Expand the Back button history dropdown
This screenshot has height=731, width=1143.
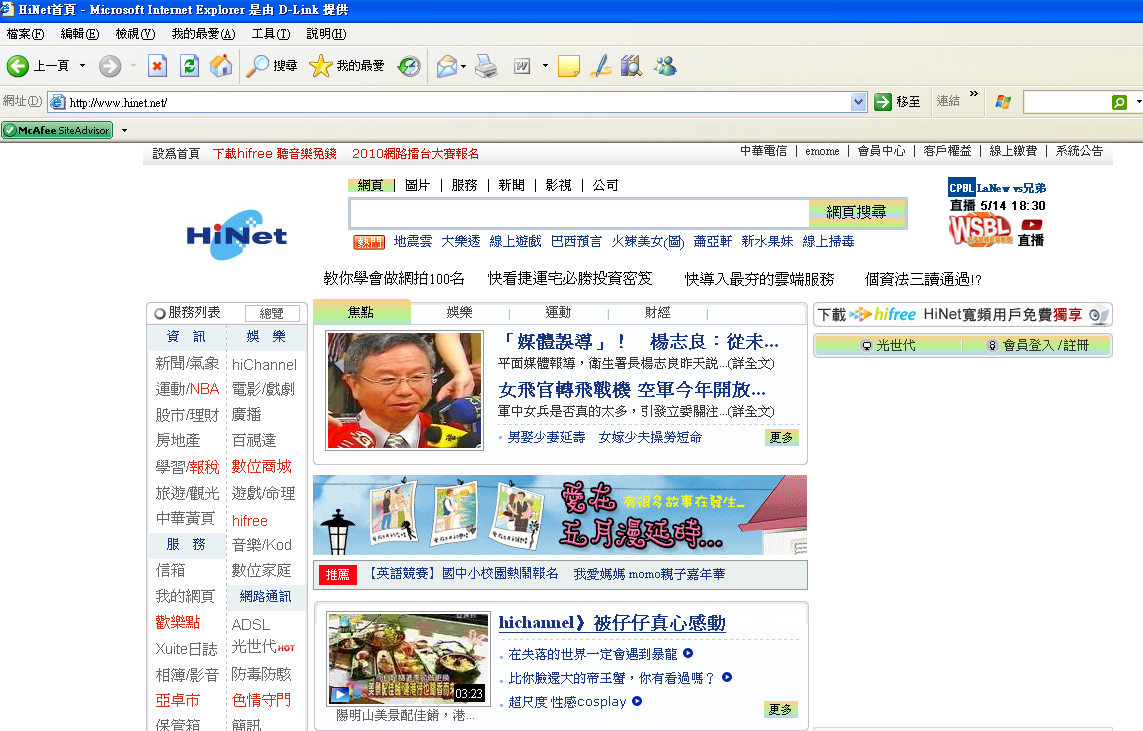point(82,66)
